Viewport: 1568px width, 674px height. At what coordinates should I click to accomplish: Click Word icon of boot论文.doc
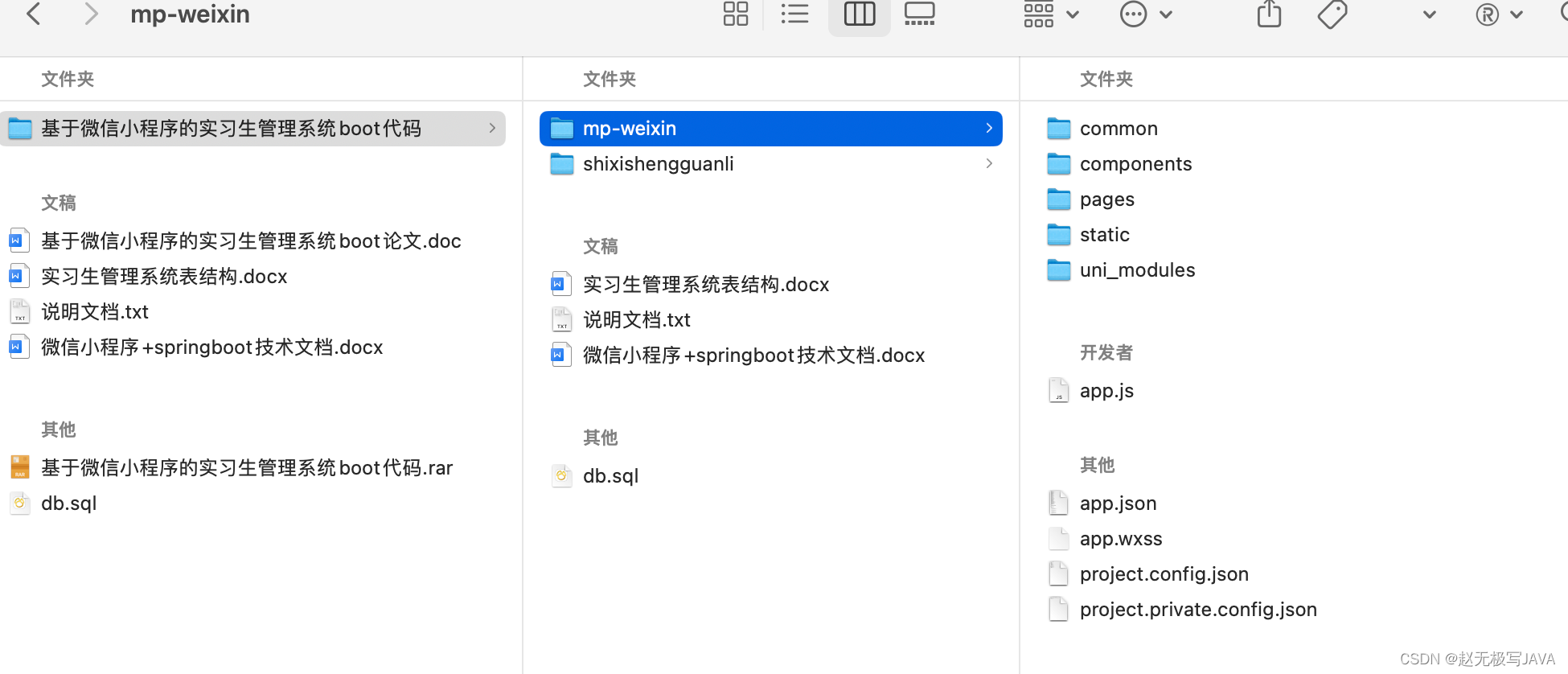[x=19, y=241]
